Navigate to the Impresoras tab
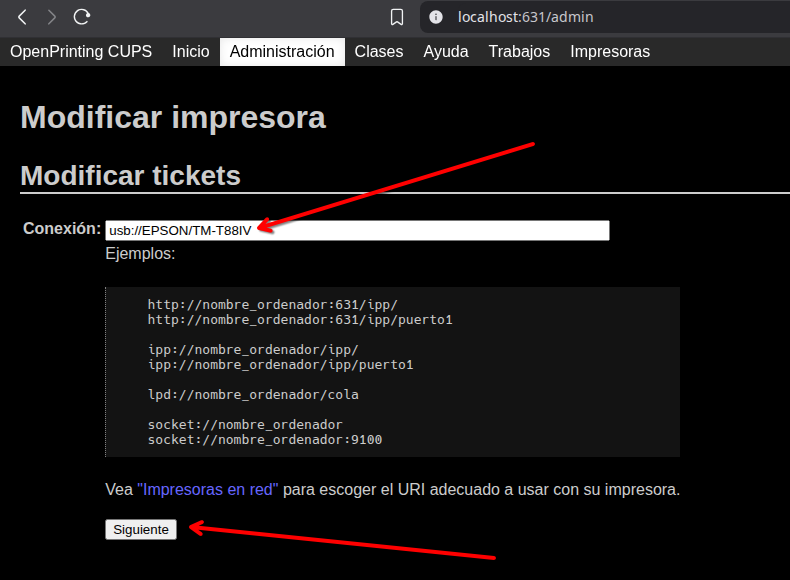Screen dimensions: 790x580 coord(610,52)
